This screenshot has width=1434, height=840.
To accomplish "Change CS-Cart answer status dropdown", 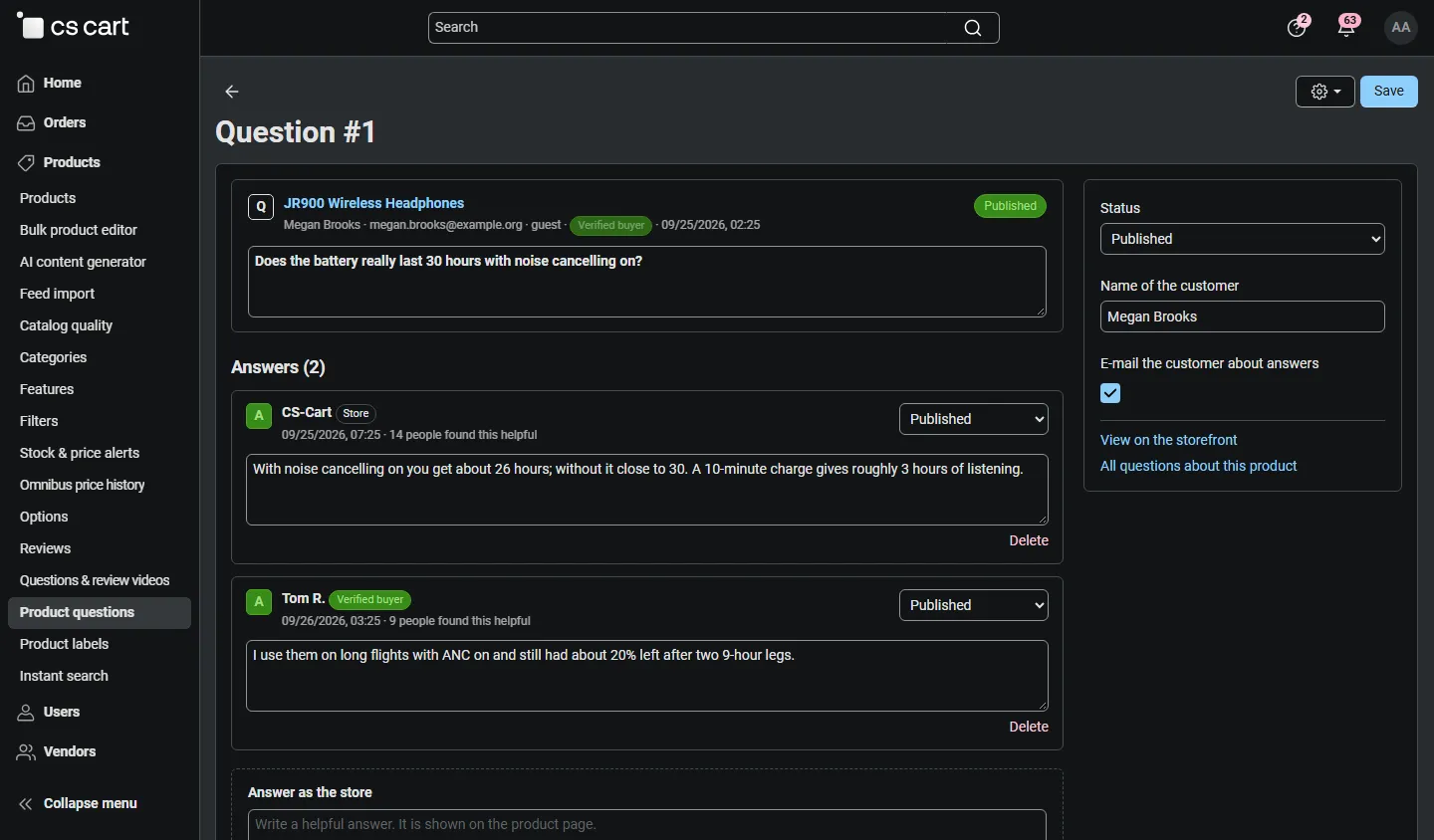I will click(x=974, y=419).
